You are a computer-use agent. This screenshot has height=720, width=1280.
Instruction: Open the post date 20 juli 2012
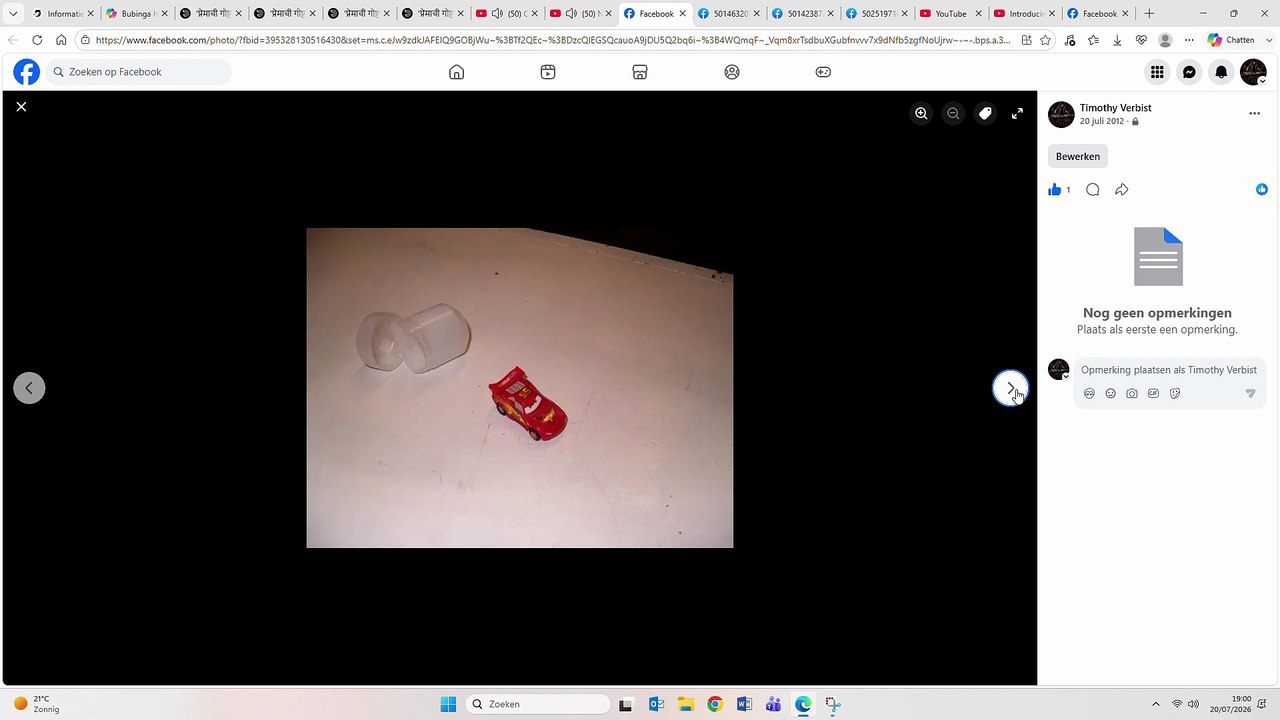point(1102,122)
